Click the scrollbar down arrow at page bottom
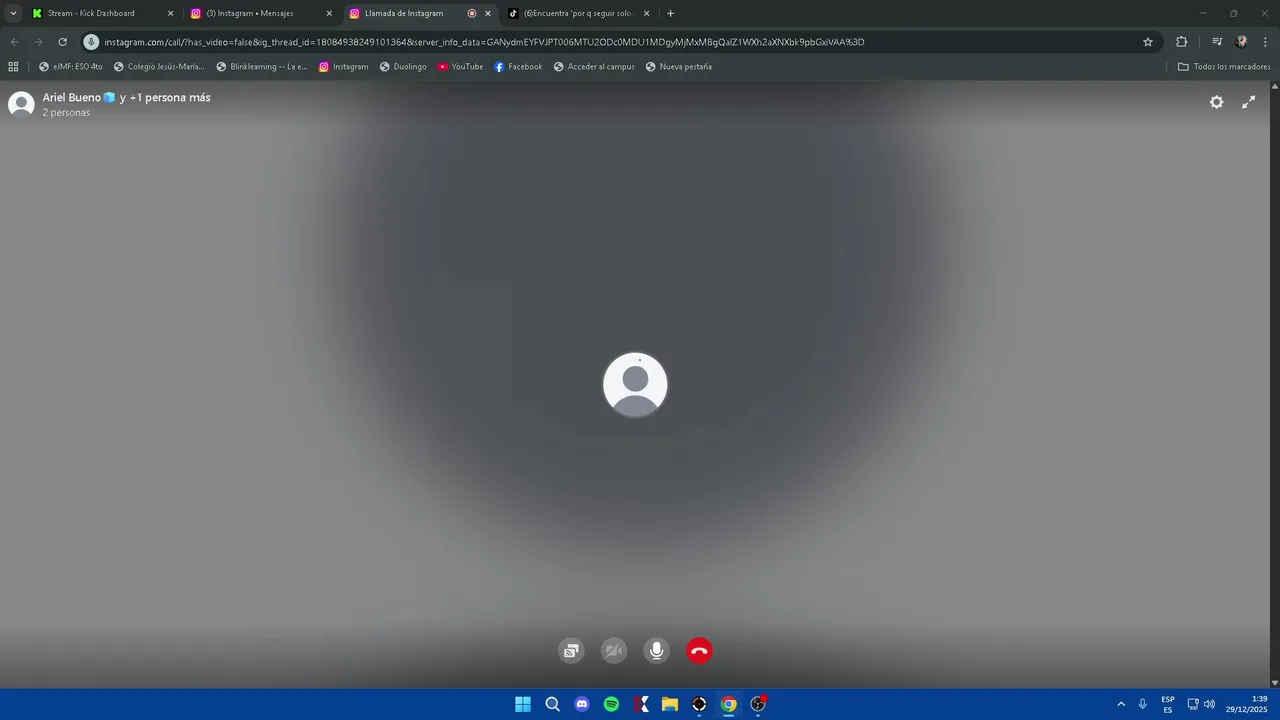 (x=1274, y=683)
